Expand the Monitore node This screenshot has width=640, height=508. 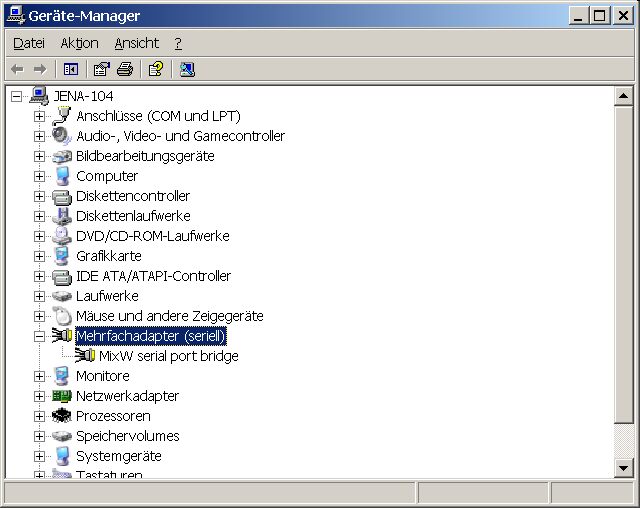point(39,376)
